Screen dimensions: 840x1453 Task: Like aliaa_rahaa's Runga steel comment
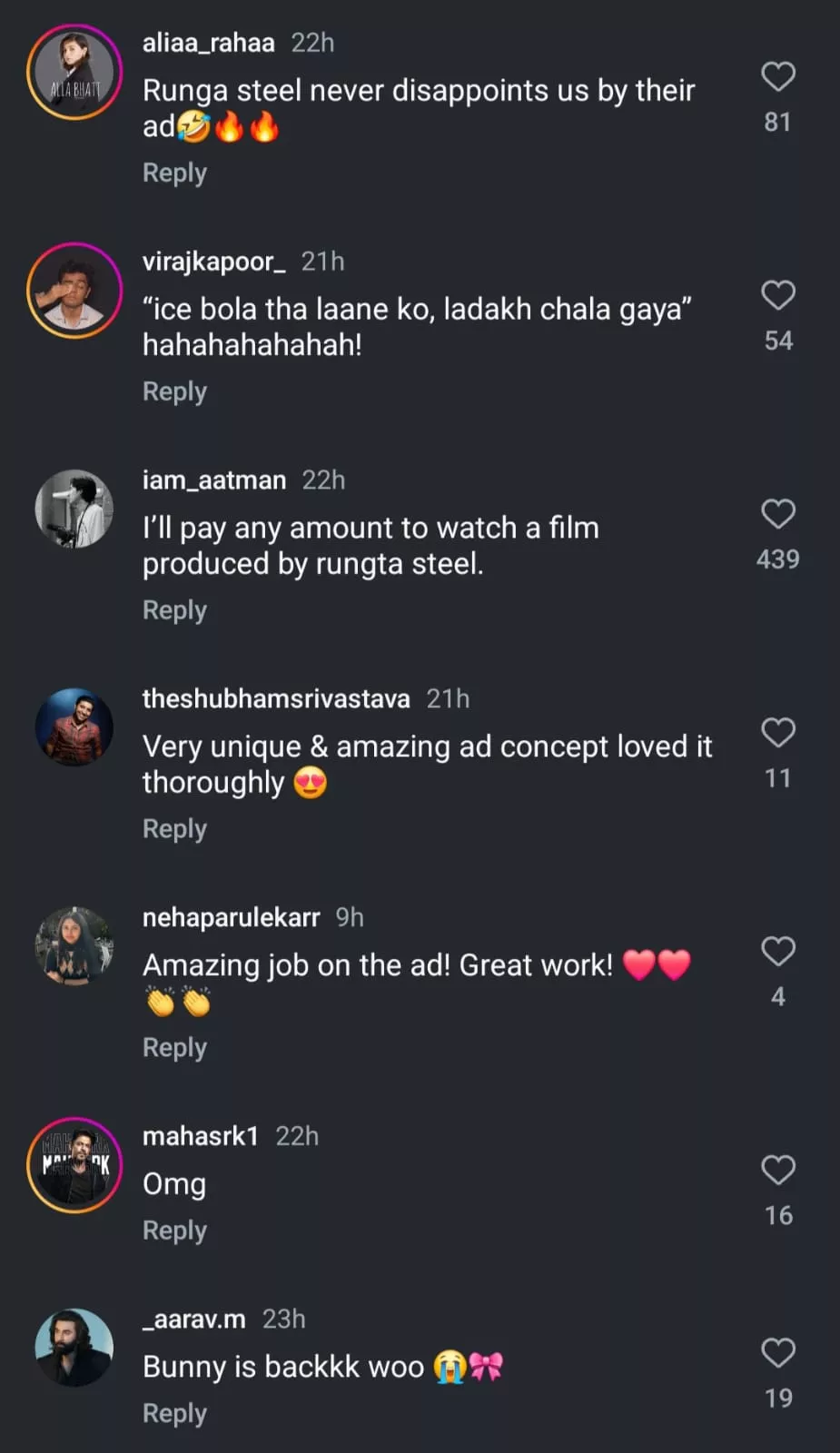point(777,76)
